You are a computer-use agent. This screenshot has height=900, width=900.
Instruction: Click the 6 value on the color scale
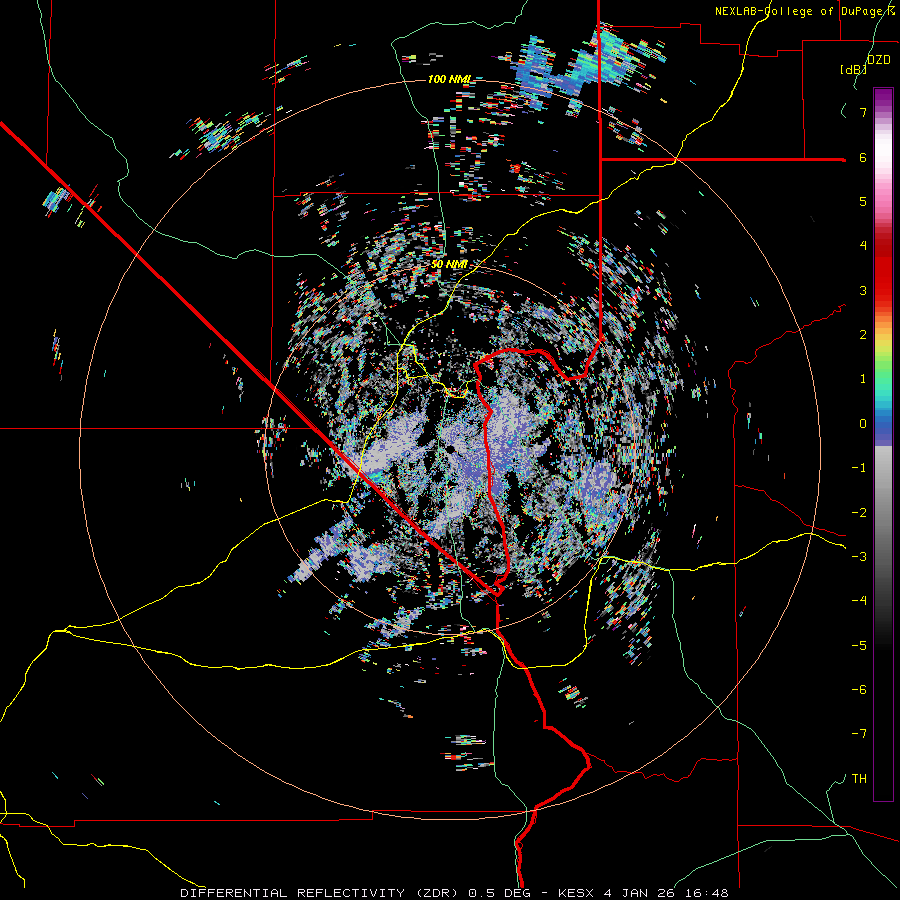(863, 157)
